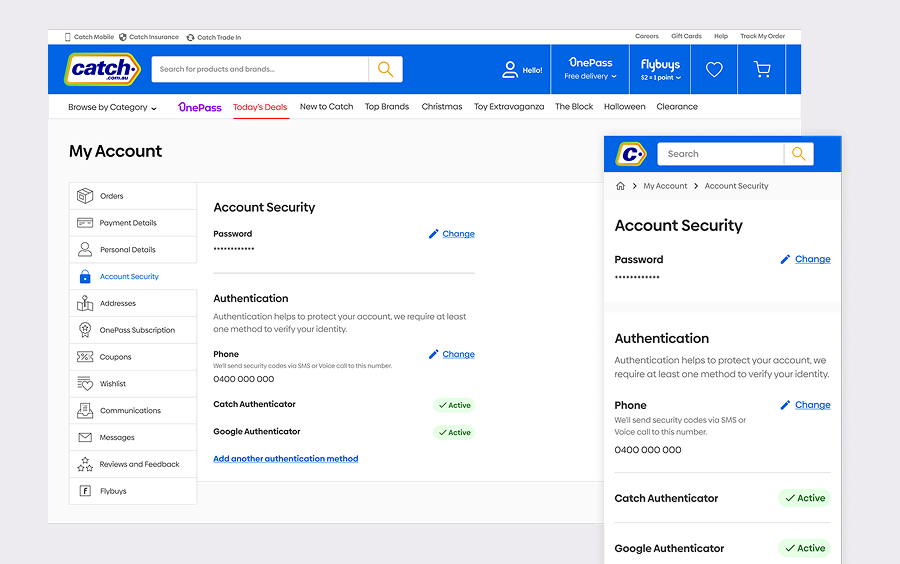The image size is (900, 564).
Task: Click the pencil icon beside desktop Phone Change
Action: click(x=433, y=354)
